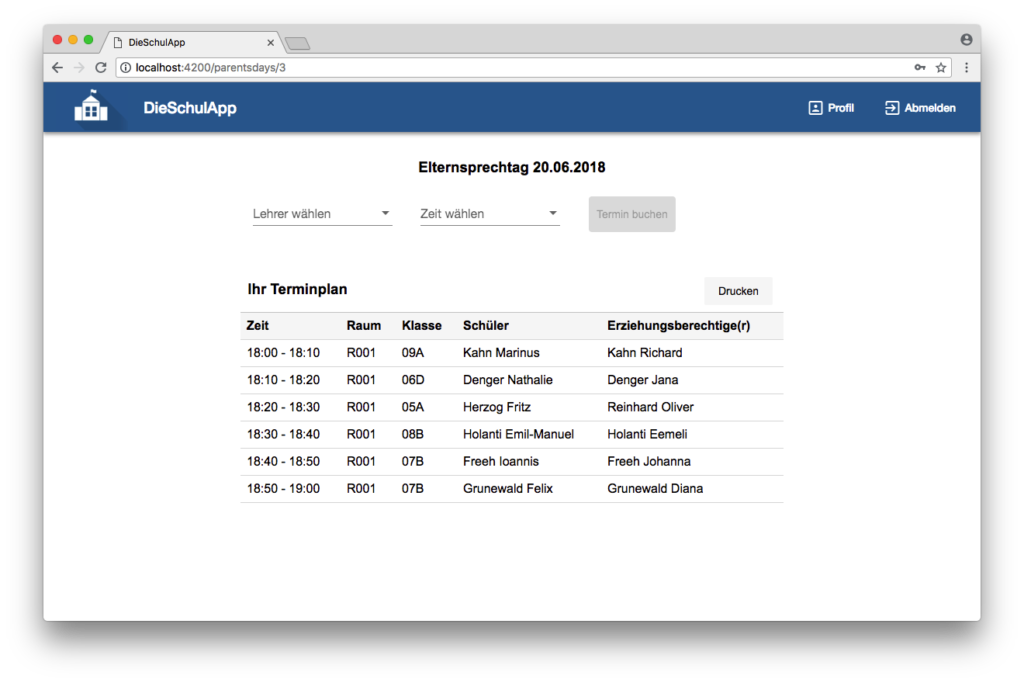Open the Profil page icon

point(815,108)
